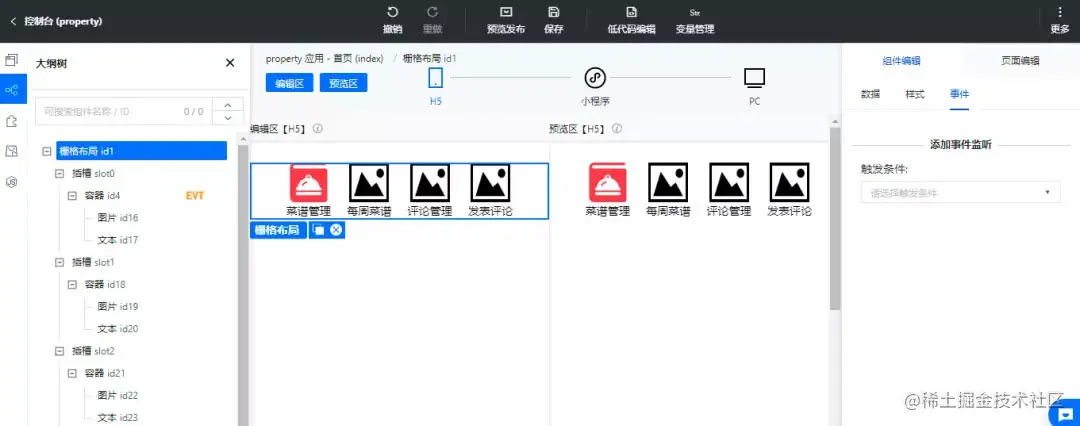Jump to the next search result with the down arrow
The height and width of the screenshot is (426, 1080).
228,118
